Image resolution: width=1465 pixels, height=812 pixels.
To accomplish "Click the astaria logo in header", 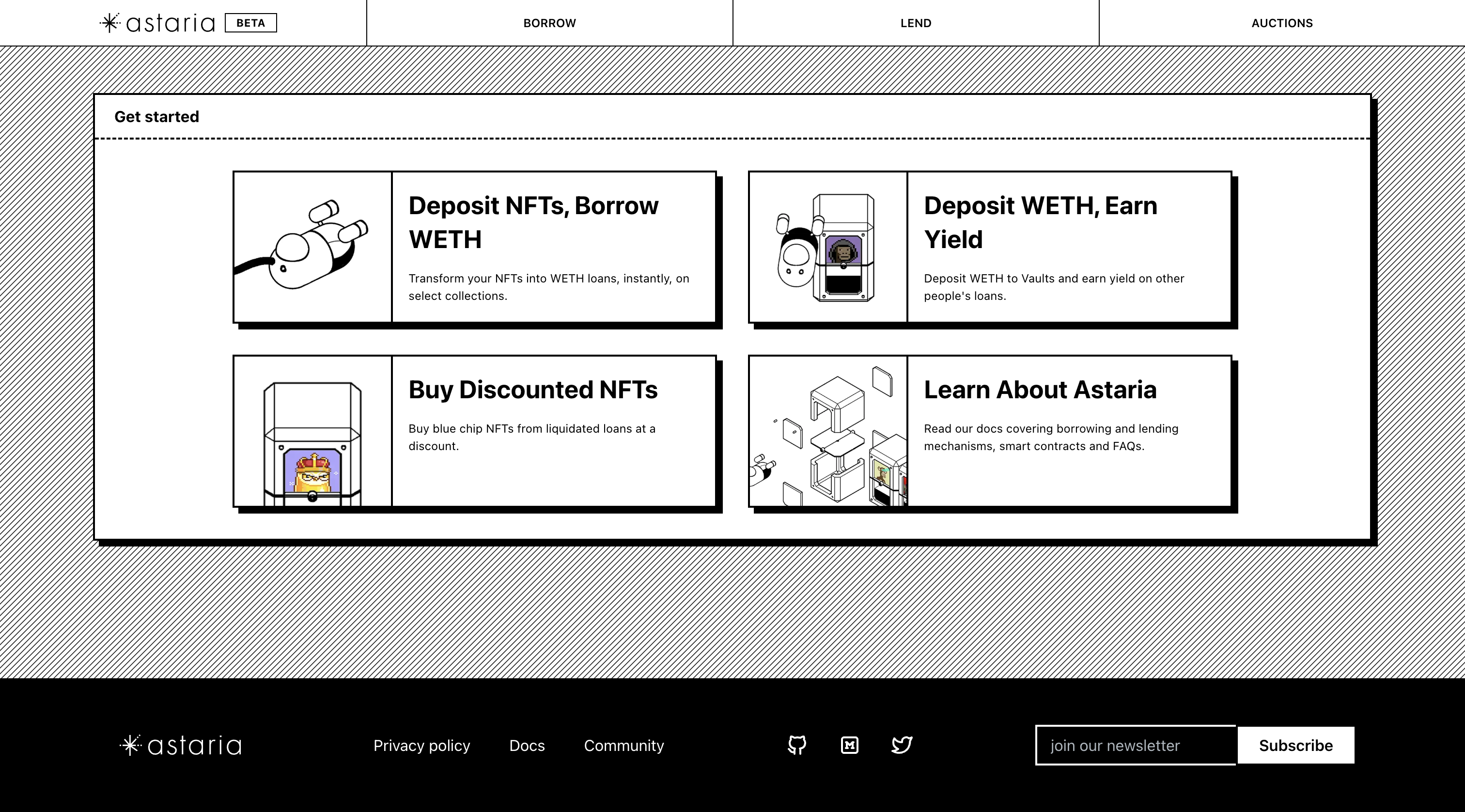I will [157, 23].
